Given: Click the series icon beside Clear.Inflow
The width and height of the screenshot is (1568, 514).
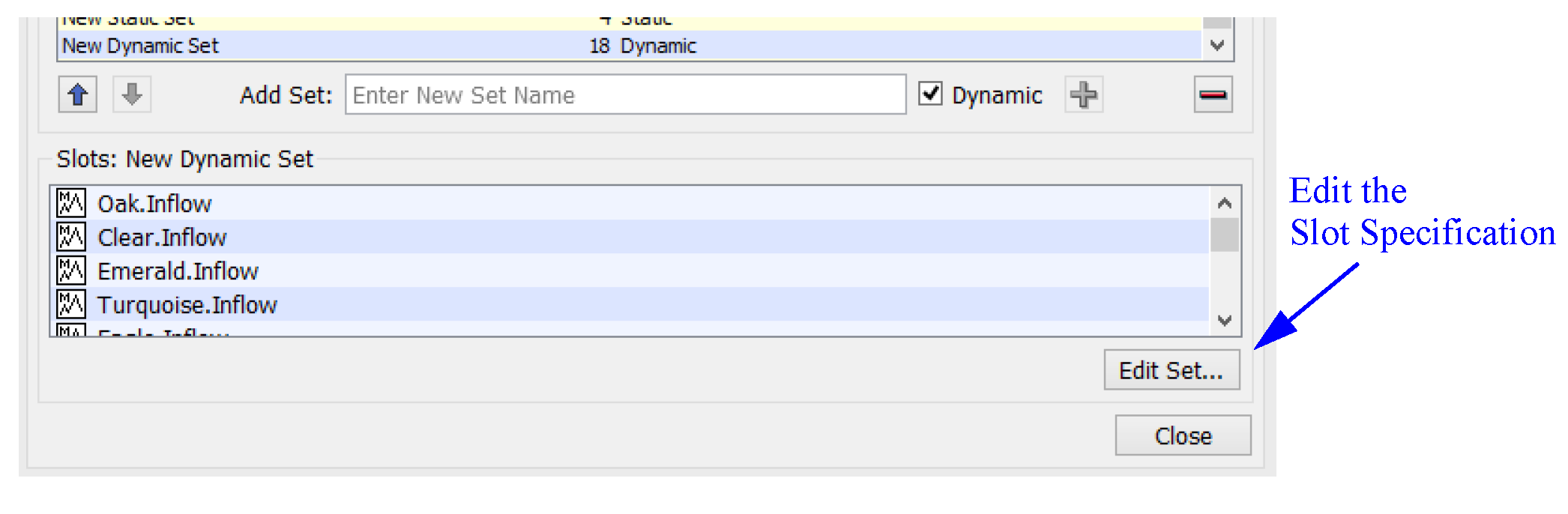Looking at the screenshot, I should (71, 237).
